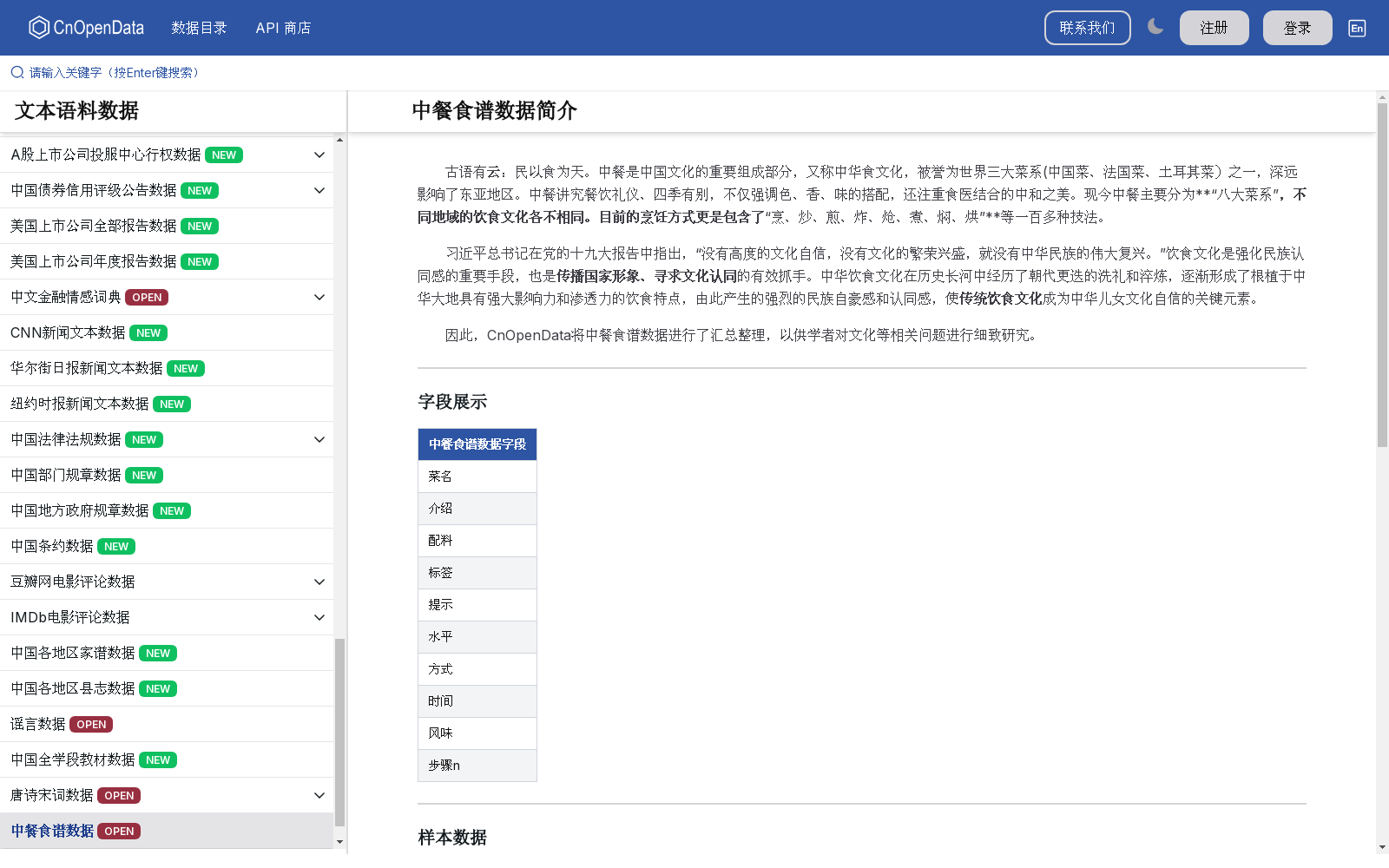Open 中国各地区县志数据 item
1389x868 pixels.
167,688
